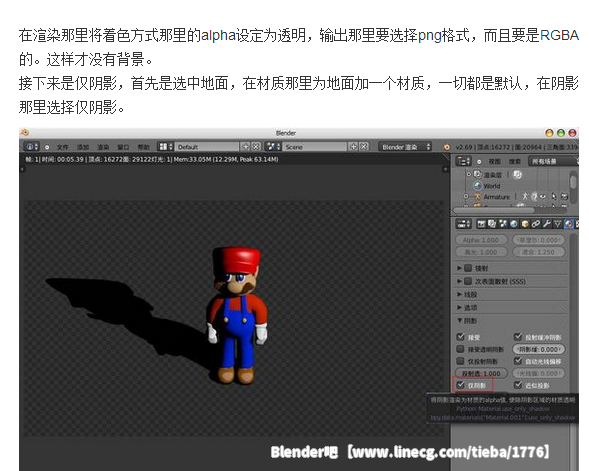Uncheck the 近似投影 checkbox
The image size is (589, 471).
pos(518,385)
